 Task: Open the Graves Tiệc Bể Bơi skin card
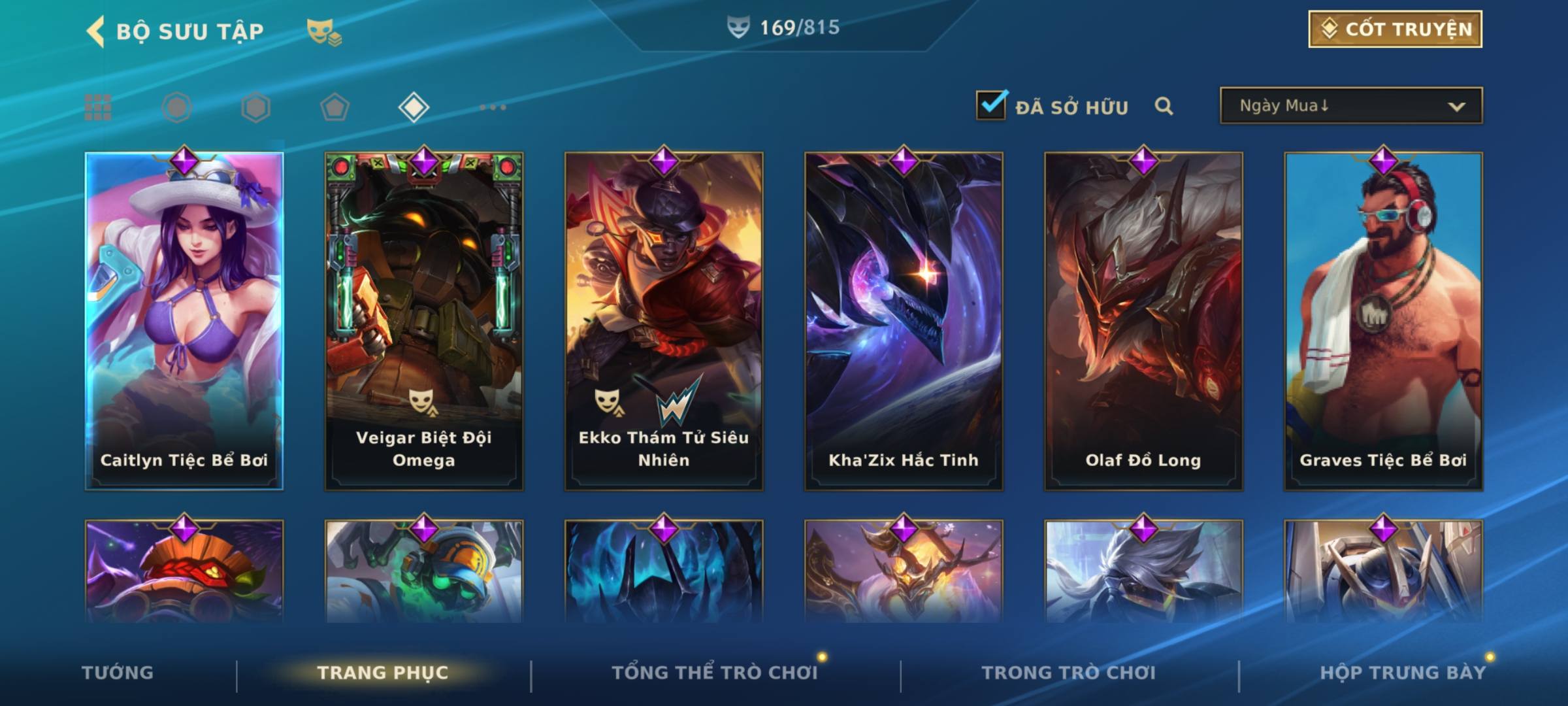tap(1383, 321)
